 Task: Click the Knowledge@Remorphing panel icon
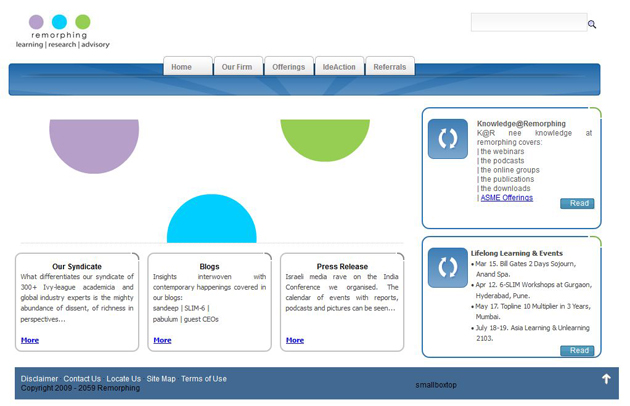[447, 139]
